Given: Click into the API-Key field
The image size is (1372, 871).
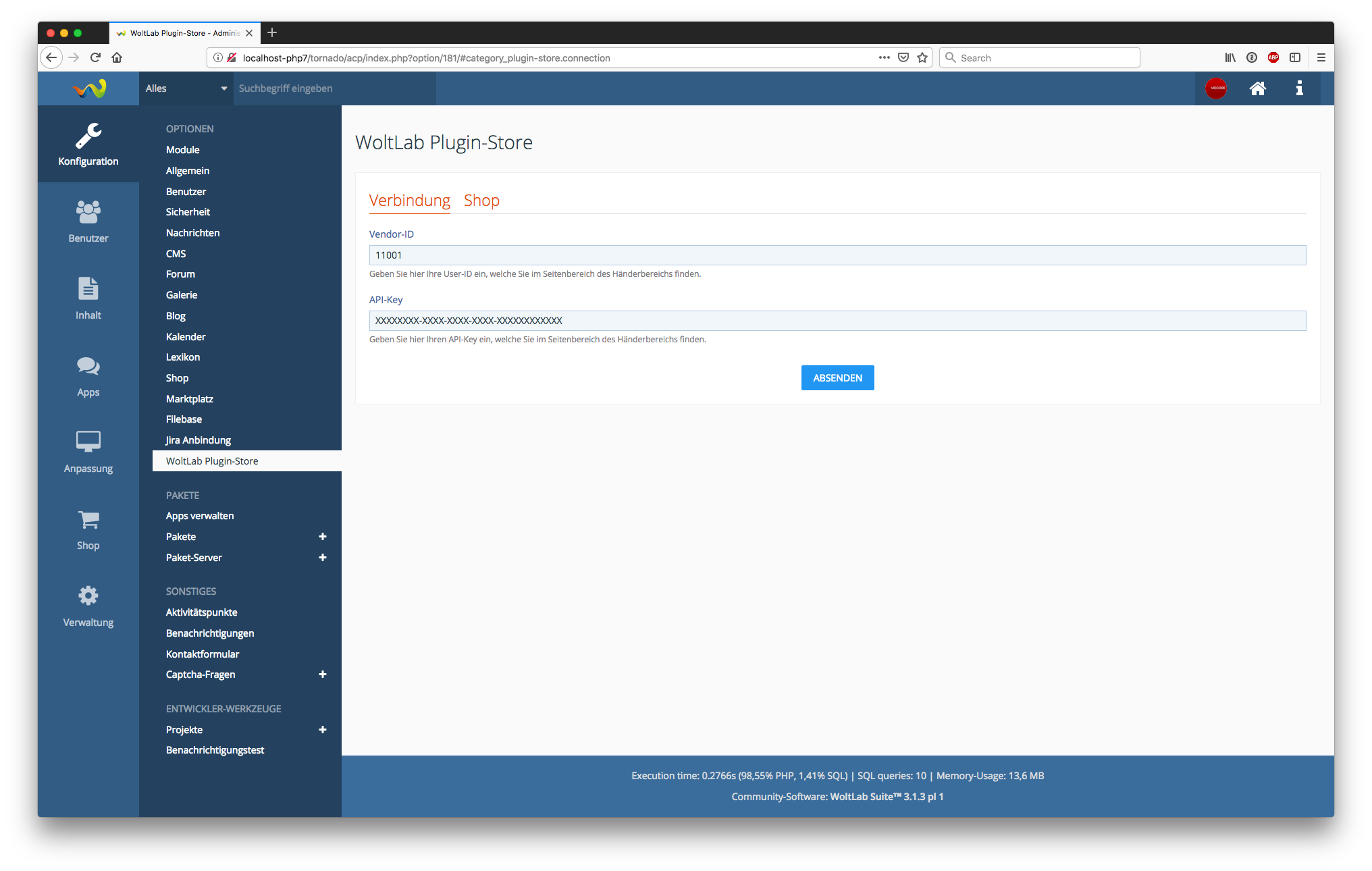Looking at the screenshot, I should (837, 321).
